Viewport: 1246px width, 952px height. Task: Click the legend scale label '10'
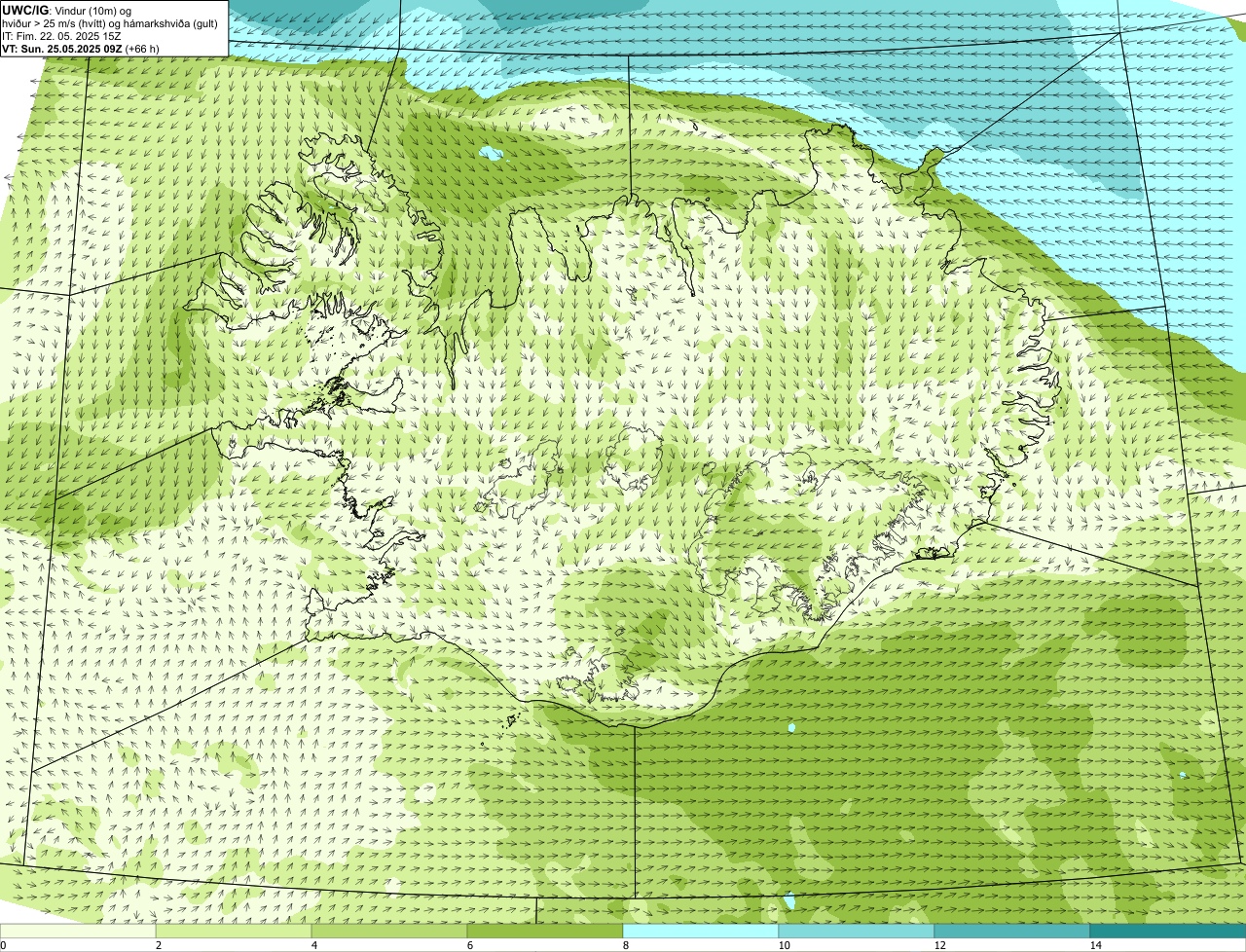[x=784, y=945]
